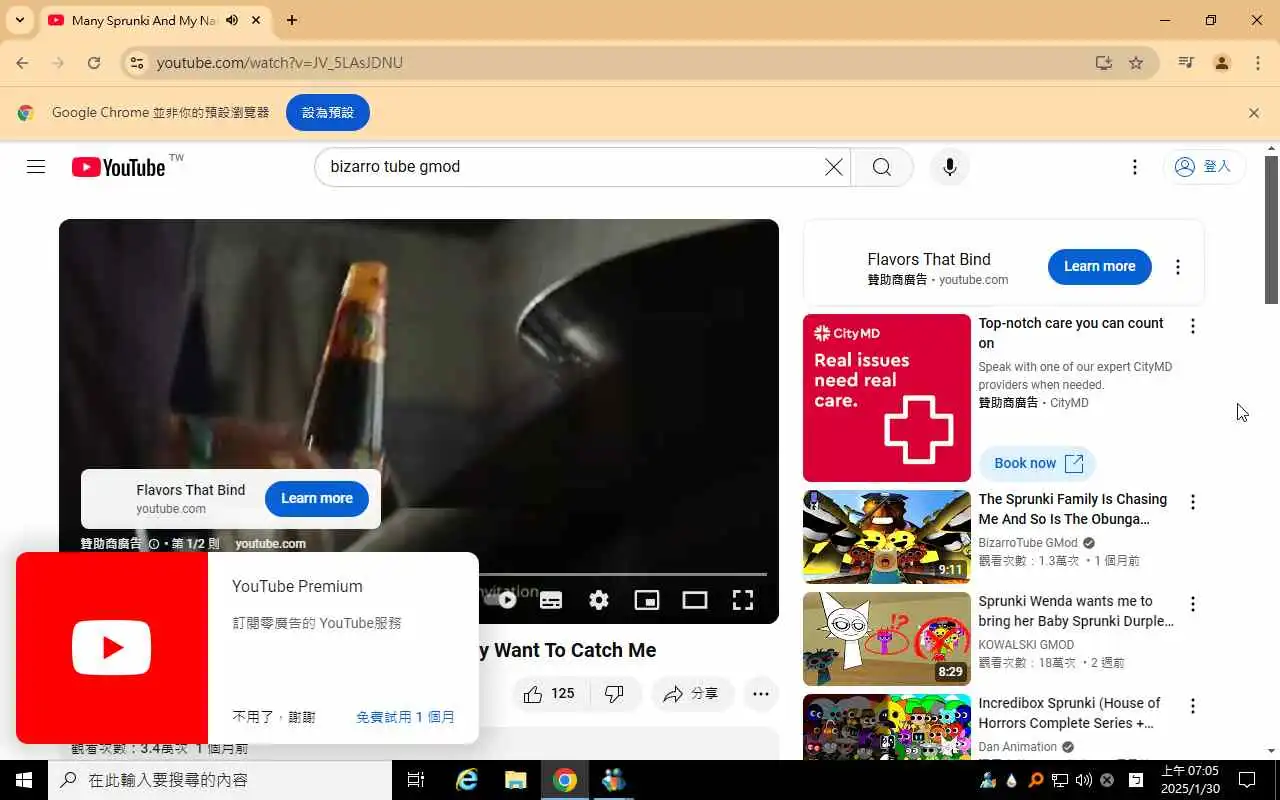Toggle the autoplay switch in player
This screenshot has height=800, width=1280.
[500, 600]
